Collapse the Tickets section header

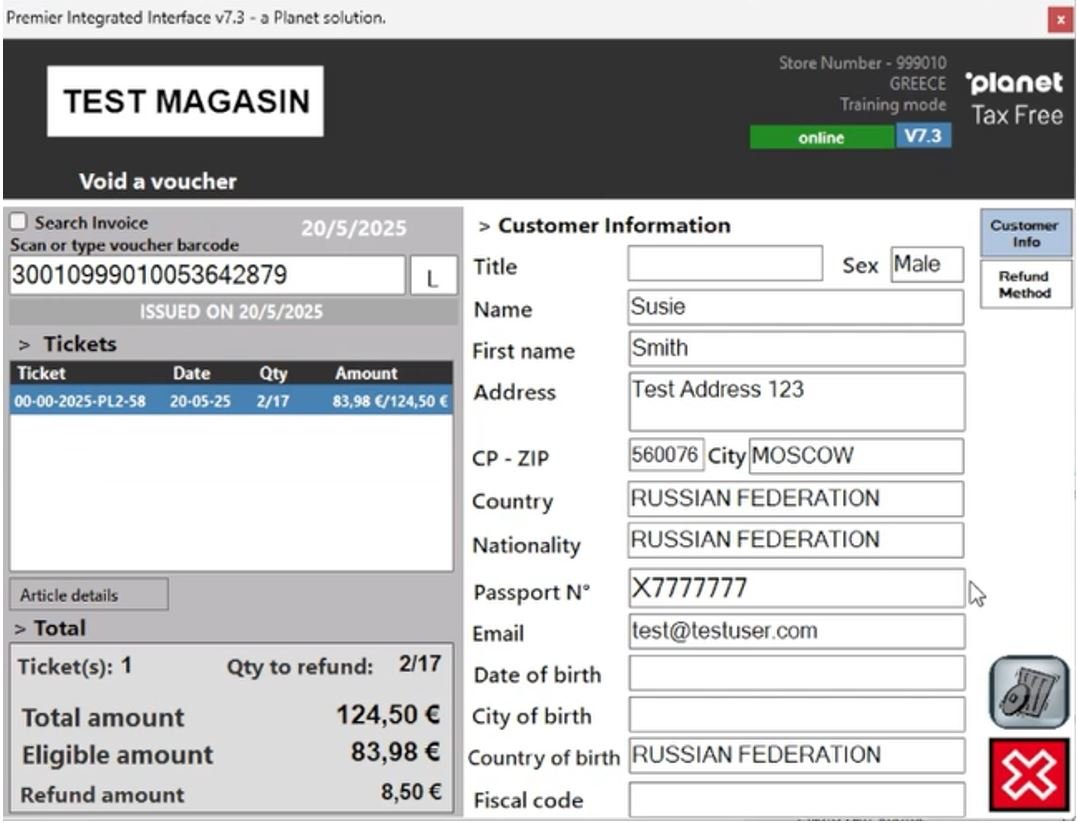68,344
